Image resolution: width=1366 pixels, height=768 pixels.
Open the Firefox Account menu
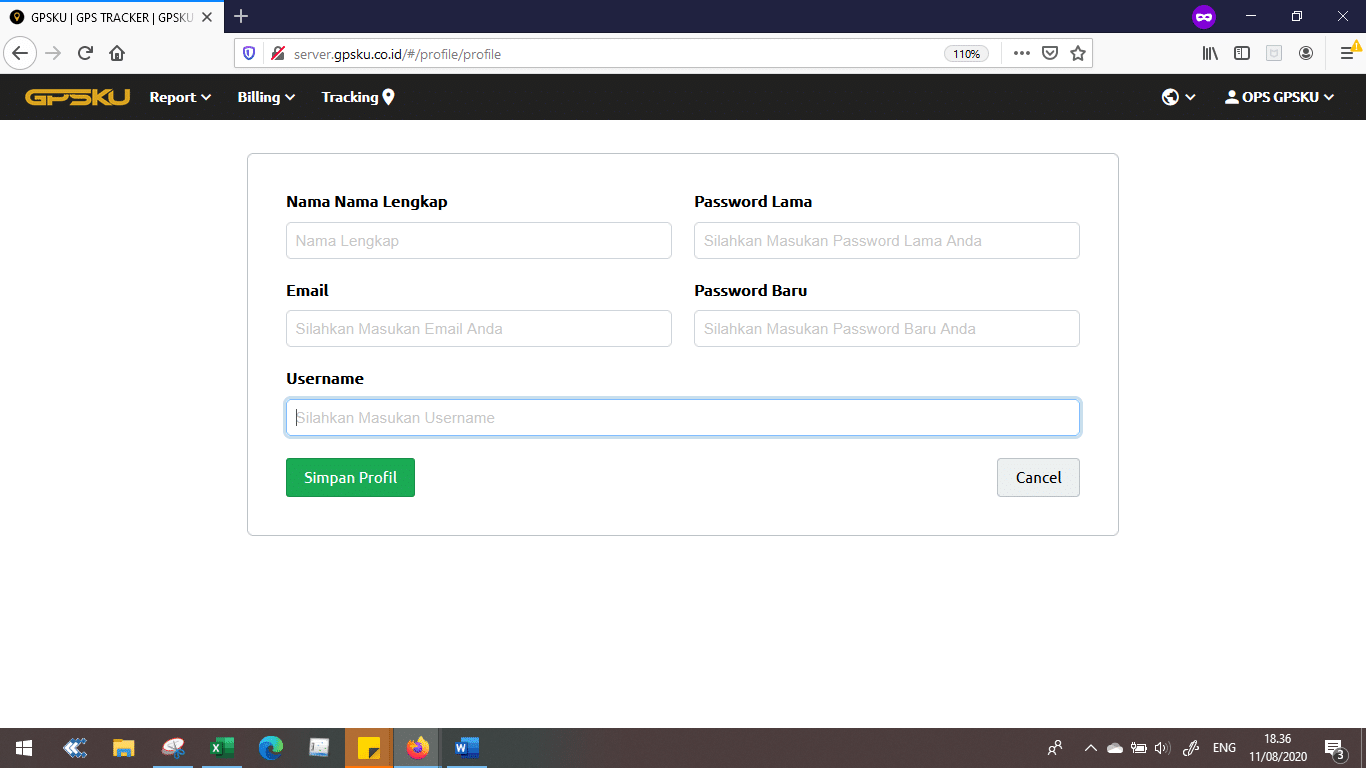point(1306,53)
